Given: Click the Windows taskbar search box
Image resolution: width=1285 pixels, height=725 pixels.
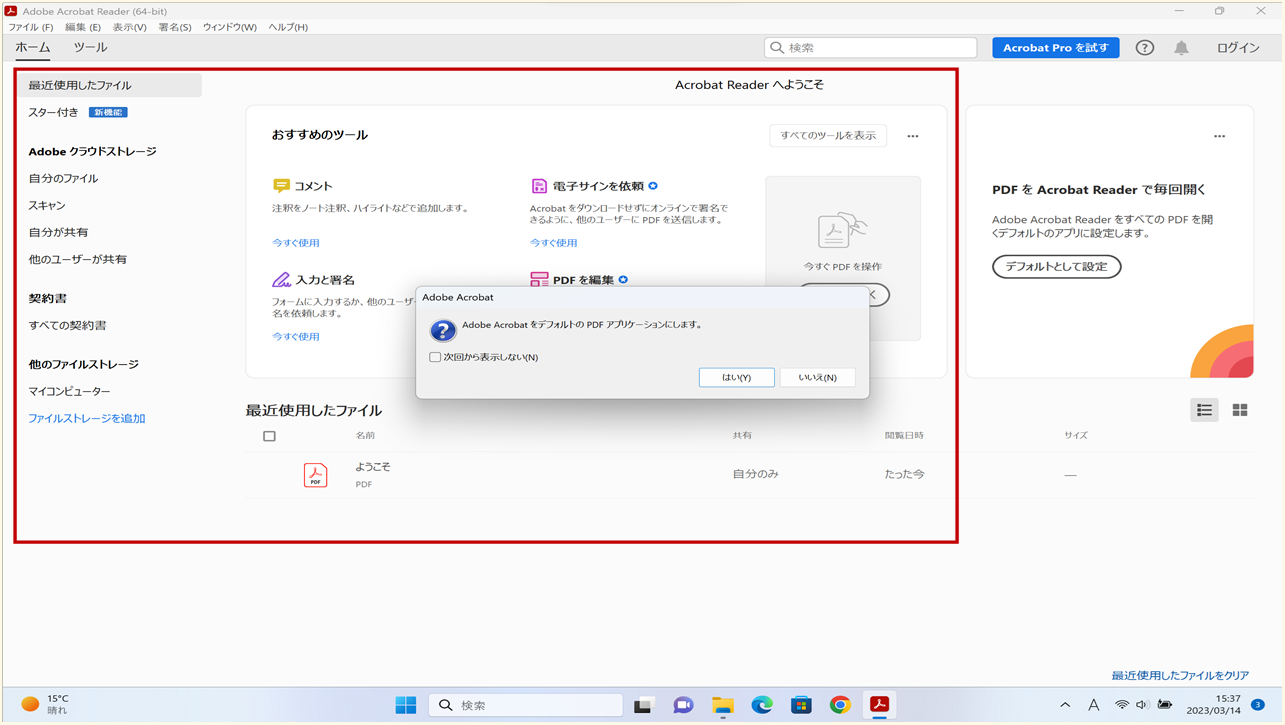Looking at the screenshot, I should click(526, 705).
